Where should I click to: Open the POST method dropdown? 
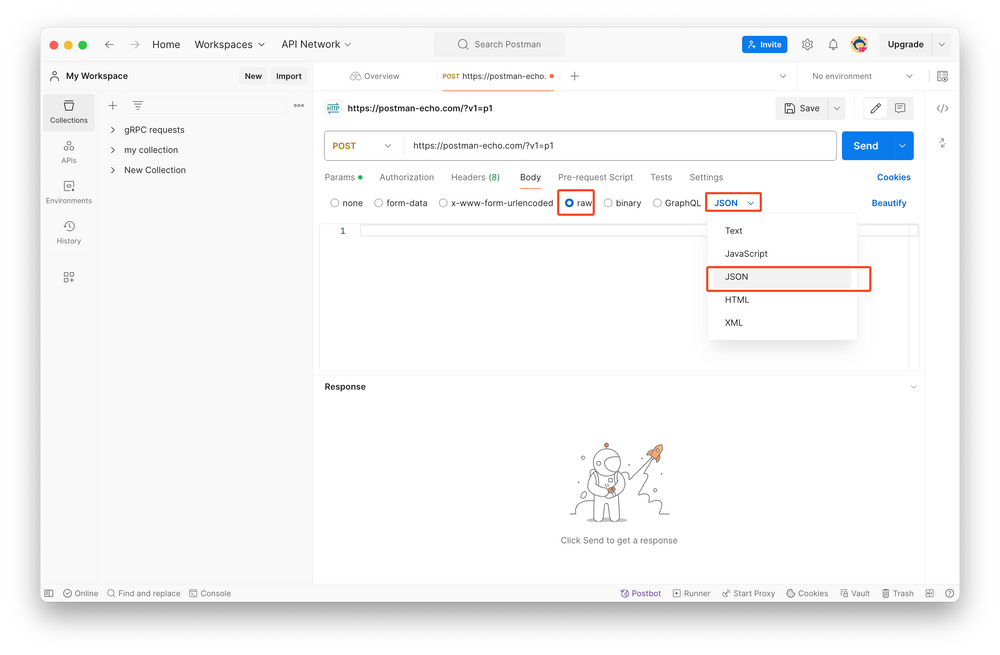click(x=362, y=146)
